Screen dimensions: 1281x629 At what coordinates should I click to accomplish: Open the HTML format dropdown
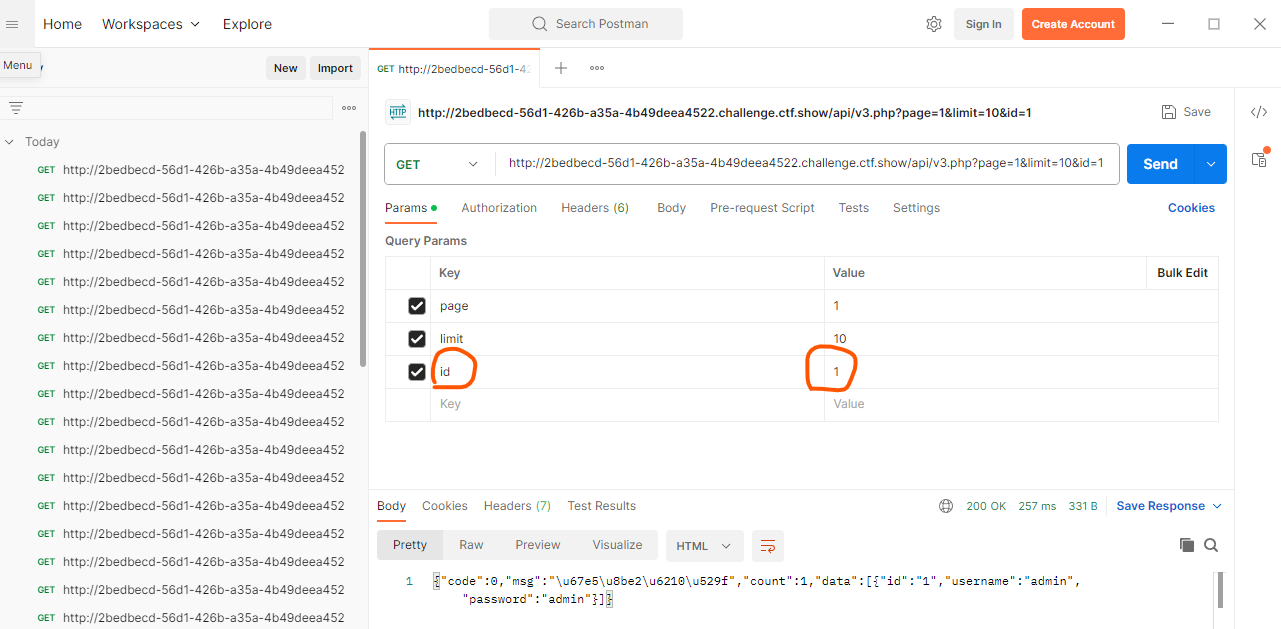(x=705, y=546)
